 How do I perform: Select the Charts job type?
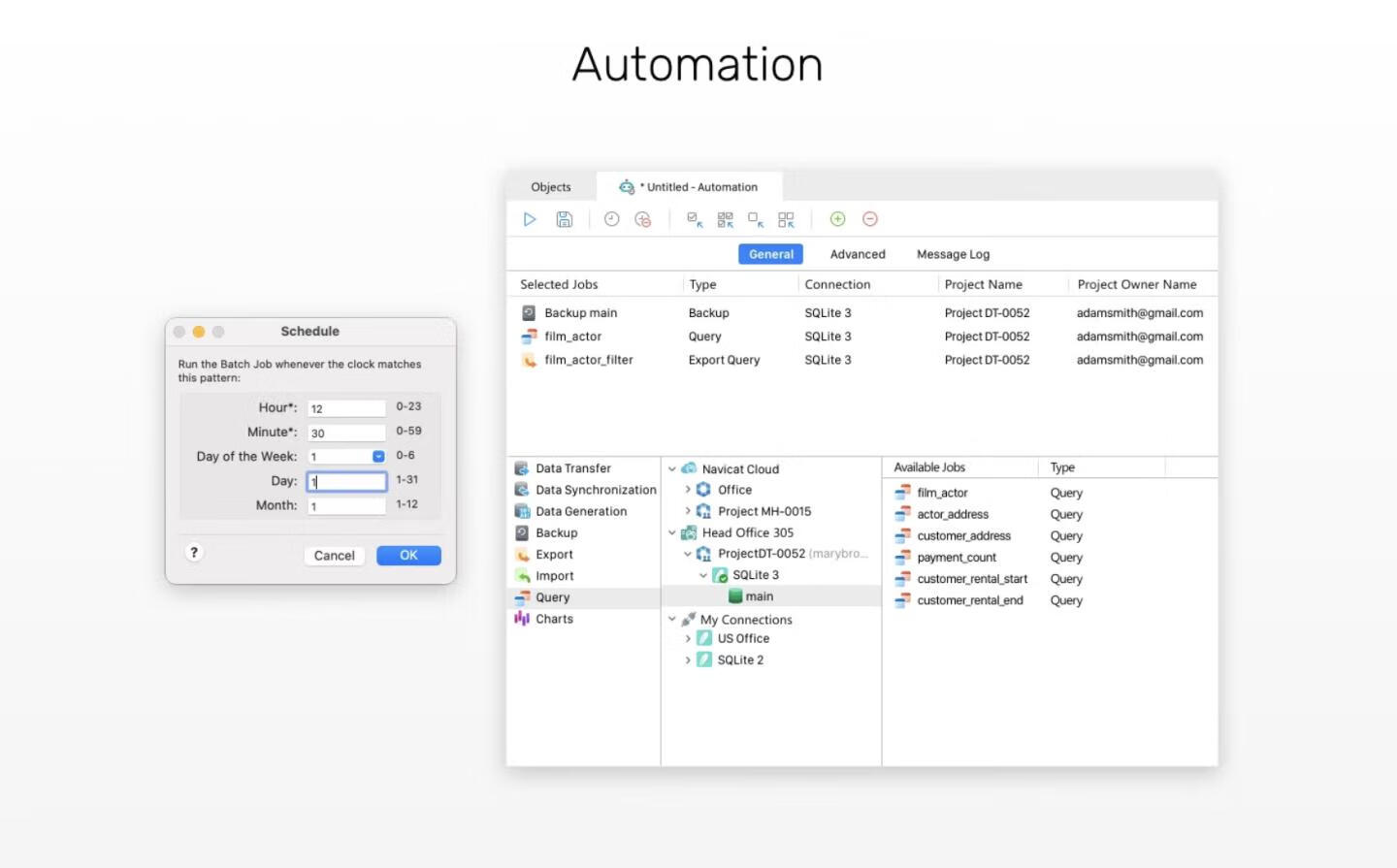coord(583,619)
